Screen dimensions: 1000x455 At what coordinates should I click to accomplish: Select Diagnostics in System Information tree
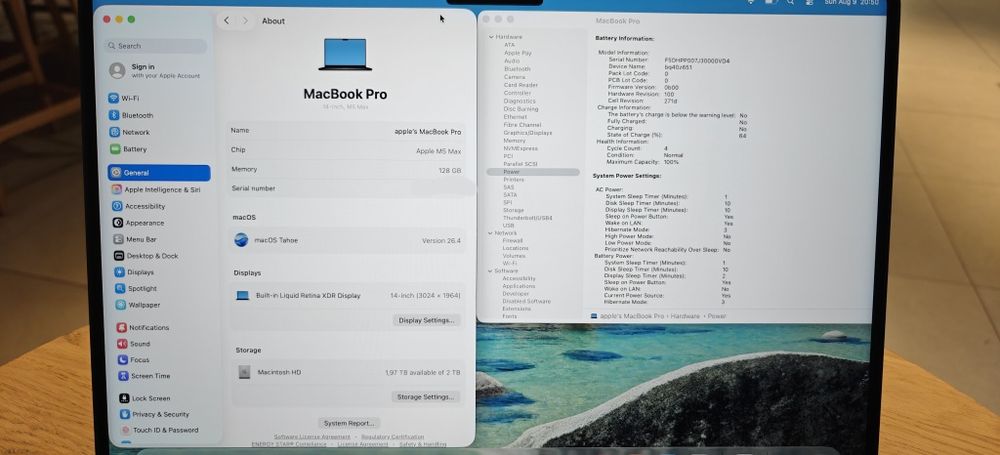519,101
